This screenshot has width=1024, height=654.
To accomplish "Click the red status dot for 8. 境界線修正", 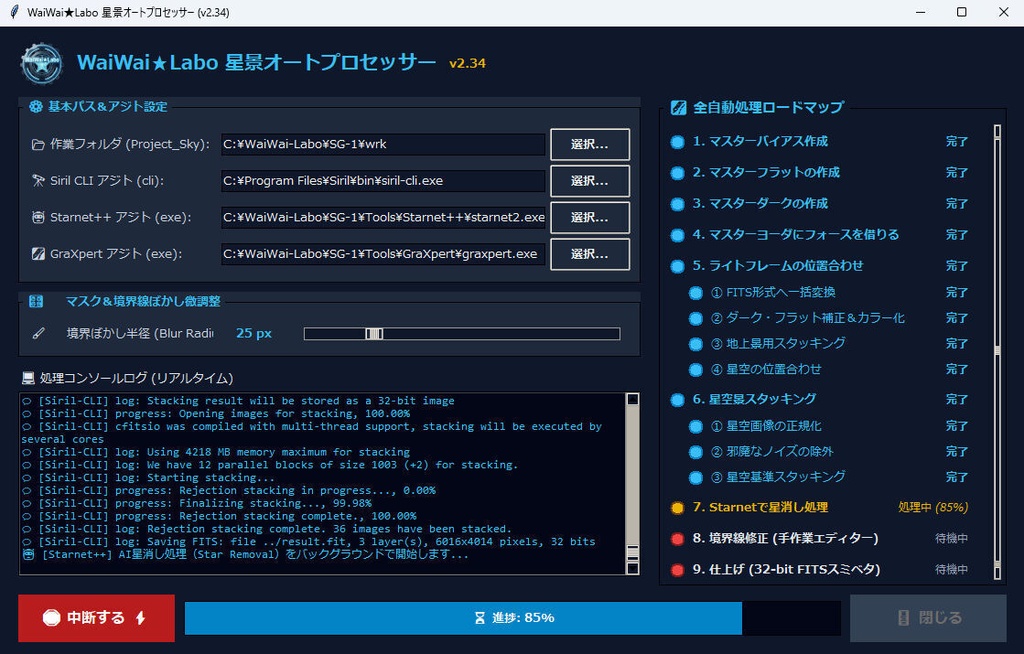I will click(x=677, y=538).
